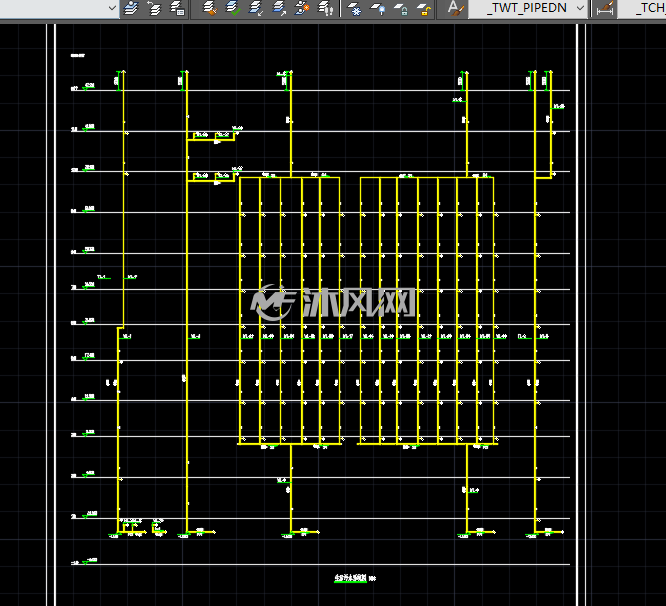
Task: Open the Dimension Style icon
Action: coord(605,8)
